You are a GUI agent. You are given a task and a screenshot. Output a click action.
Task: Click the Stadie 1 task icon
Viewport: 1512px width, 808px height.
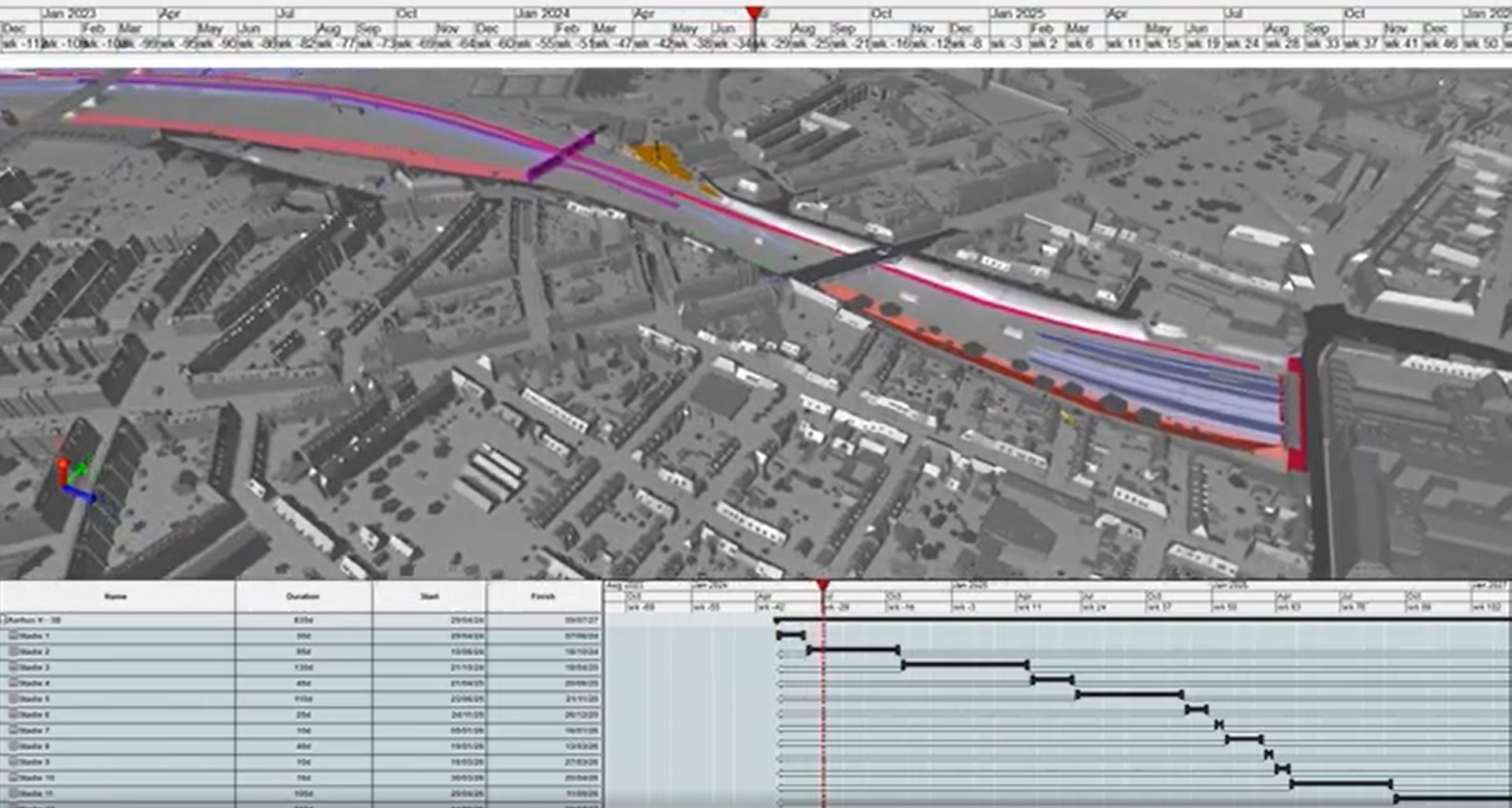13,636
